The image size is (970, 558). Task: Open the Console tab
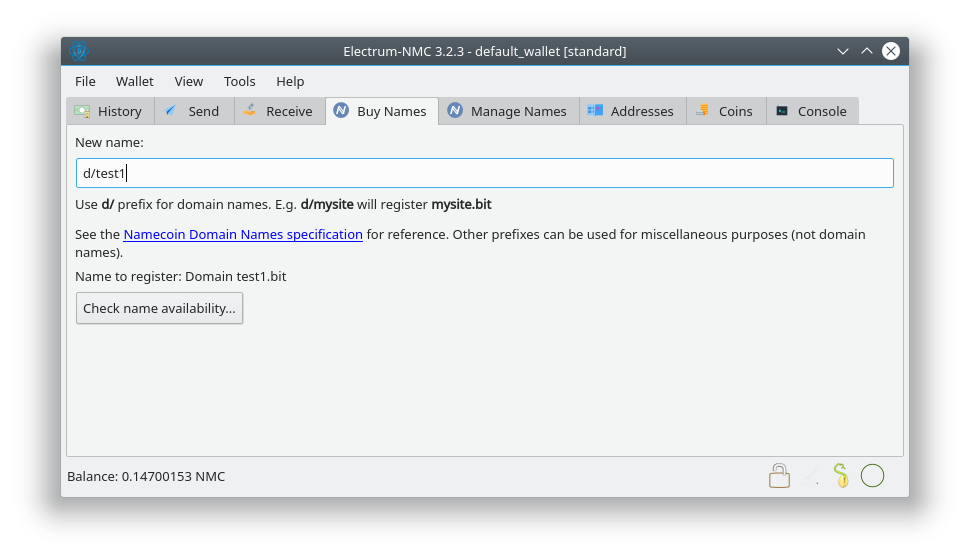812,111
